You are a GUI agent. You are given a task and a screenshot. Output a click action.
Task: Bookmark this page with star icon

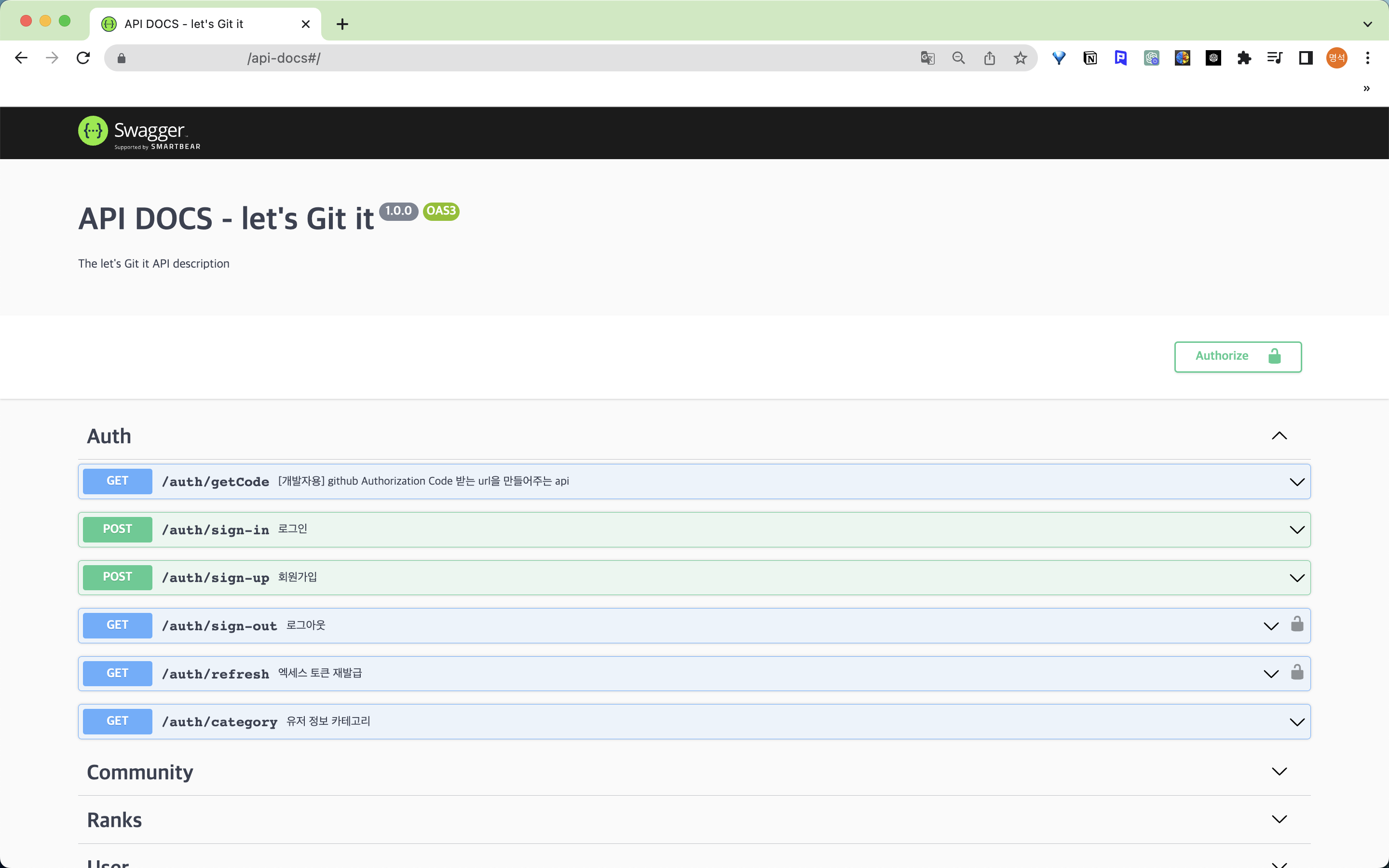pos(1020,58)
